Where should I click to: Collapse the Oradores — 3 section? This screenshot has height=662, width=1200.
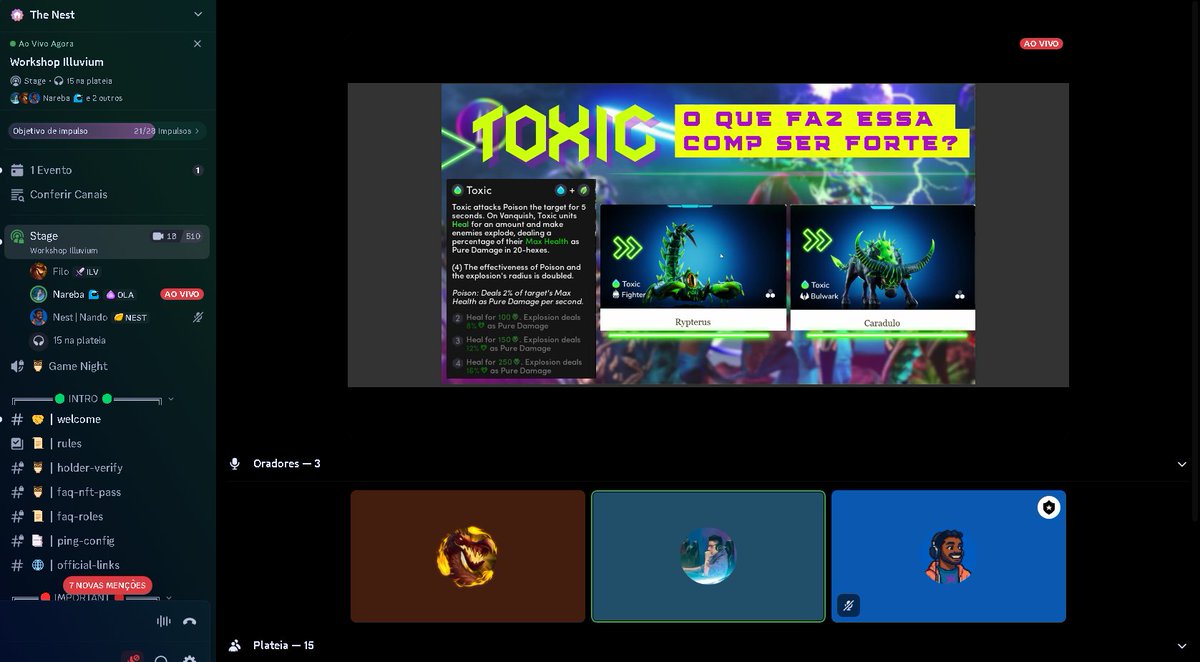pyautogui.click(x=1182, y=464)
